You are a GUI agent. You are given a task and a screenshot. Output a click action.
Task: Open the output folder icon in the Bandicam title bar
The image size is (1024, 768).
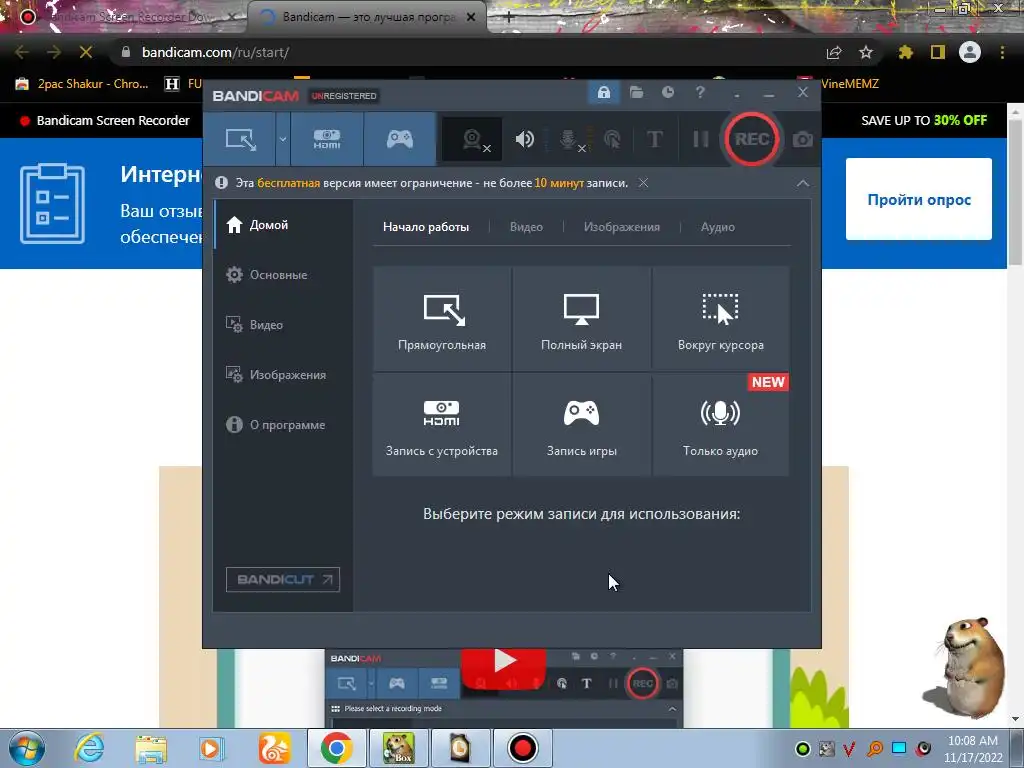[x=637, y=93]
